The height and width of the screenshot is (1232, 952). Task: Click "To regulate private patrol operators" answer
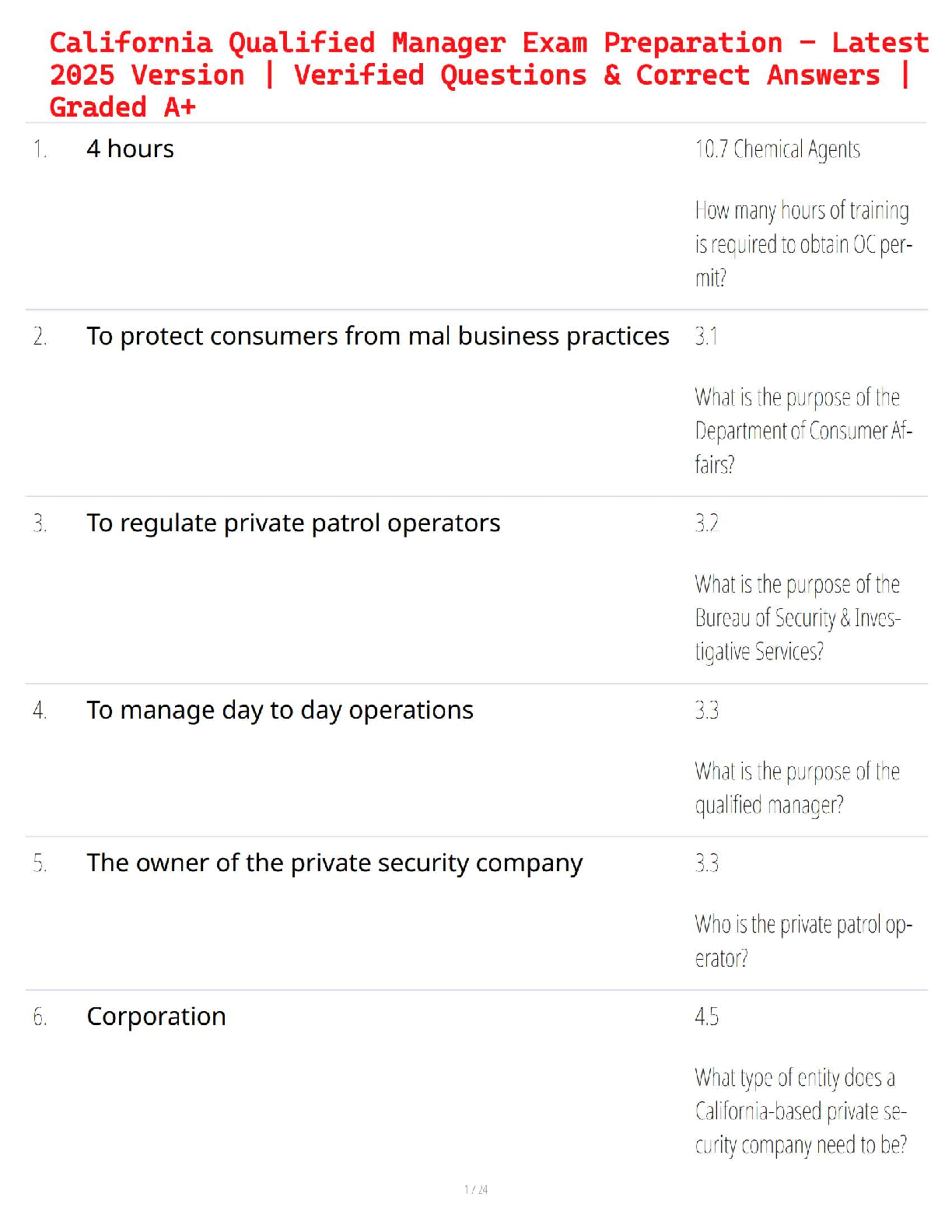(x=293, y=523)
